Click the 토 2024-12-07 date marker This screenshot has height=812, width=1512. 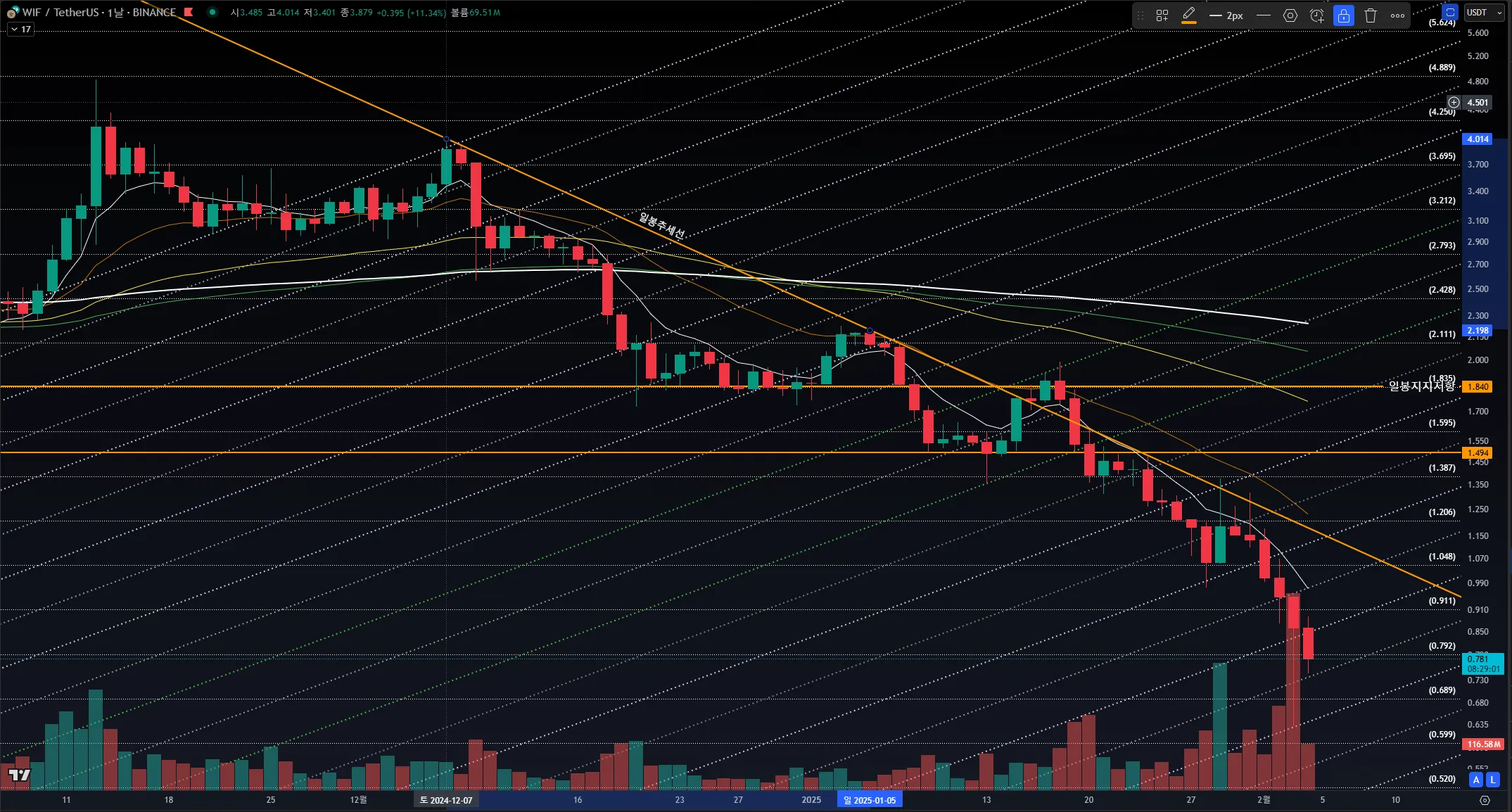446,800
